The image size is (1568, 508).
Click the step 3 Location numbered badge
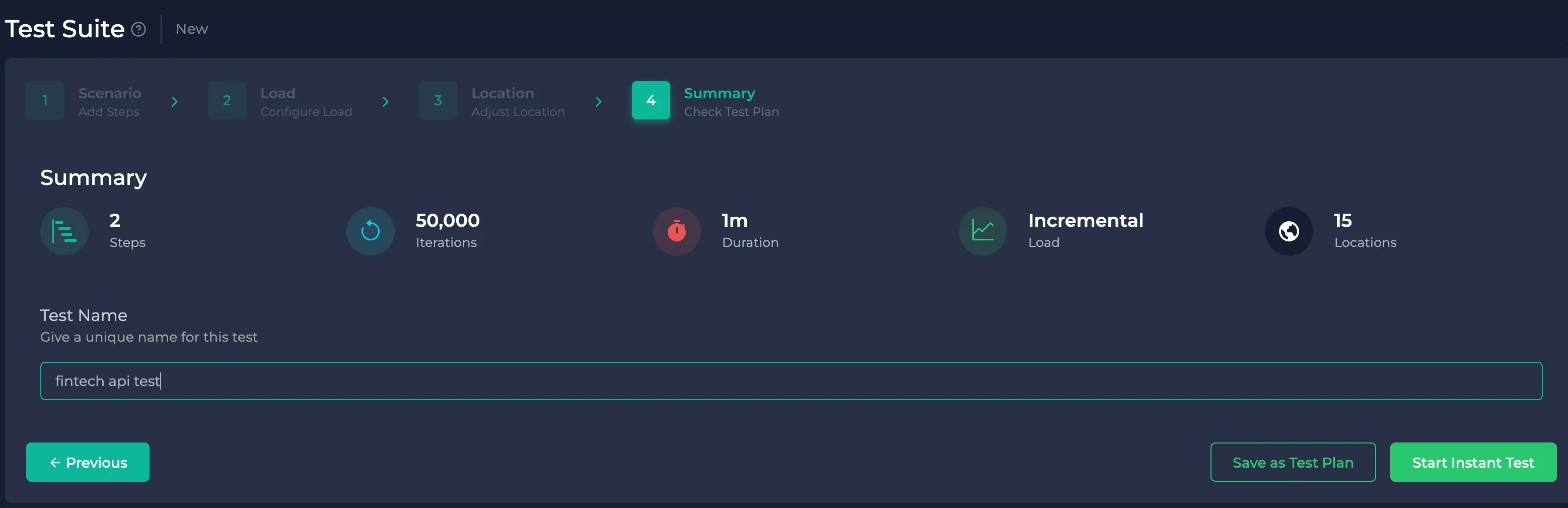[437, 100]
